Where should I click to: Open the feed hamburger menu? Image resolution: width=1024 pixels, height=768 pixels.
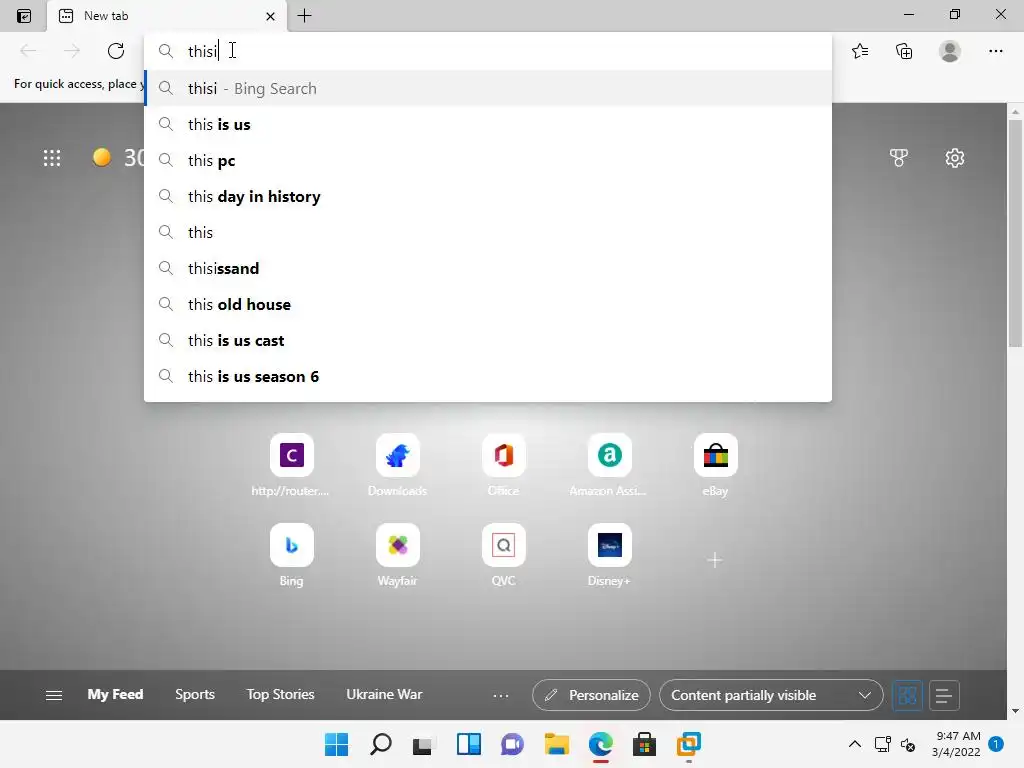coord(54,696)
